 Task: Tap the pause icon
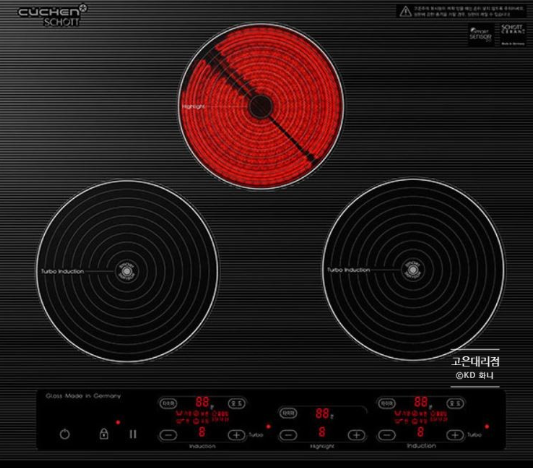(x=133, y=434)
